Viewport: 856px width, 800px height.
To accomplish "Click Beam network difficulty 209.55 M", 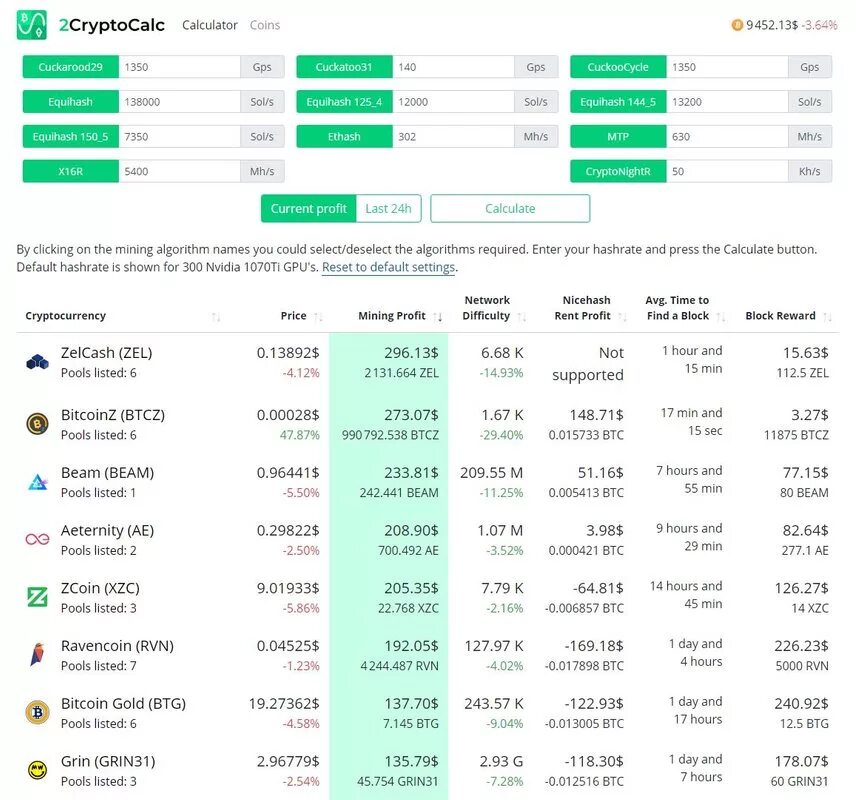I will (x=491, y=473).
